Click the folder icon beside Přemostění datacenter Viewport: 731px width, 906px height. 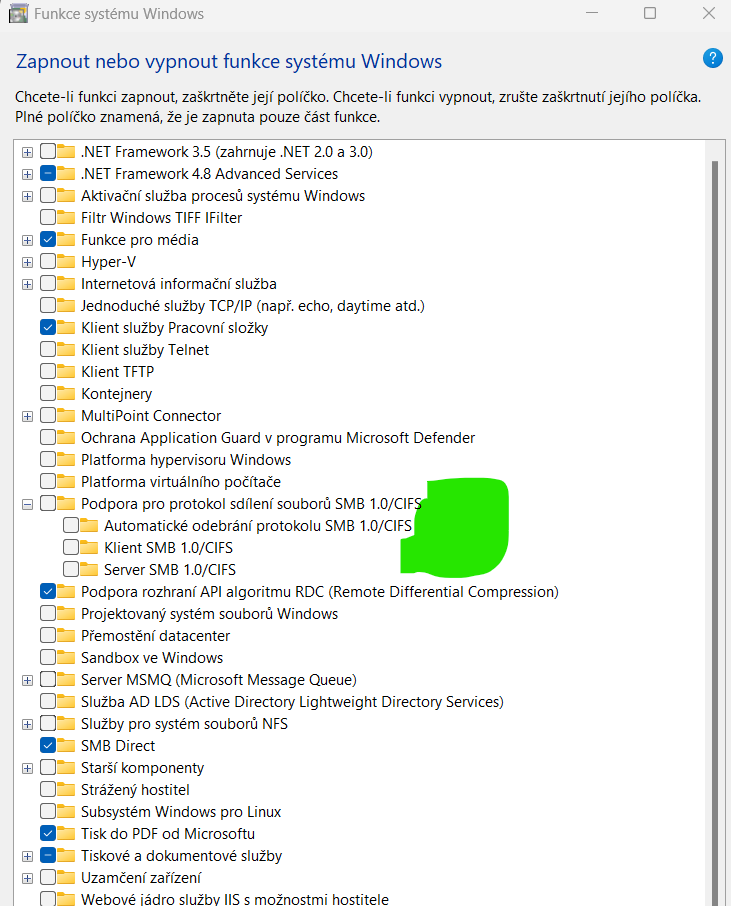(x=66, y=636)
